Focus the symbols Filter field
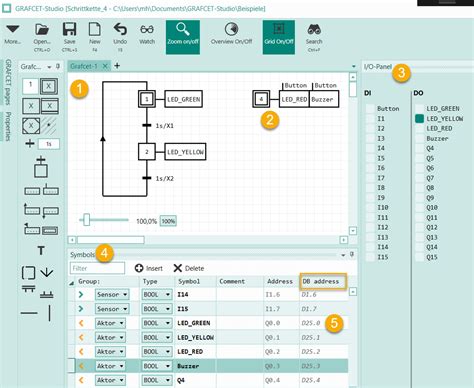The width and height of the screenshot is (474, 388). pos(97,268)
